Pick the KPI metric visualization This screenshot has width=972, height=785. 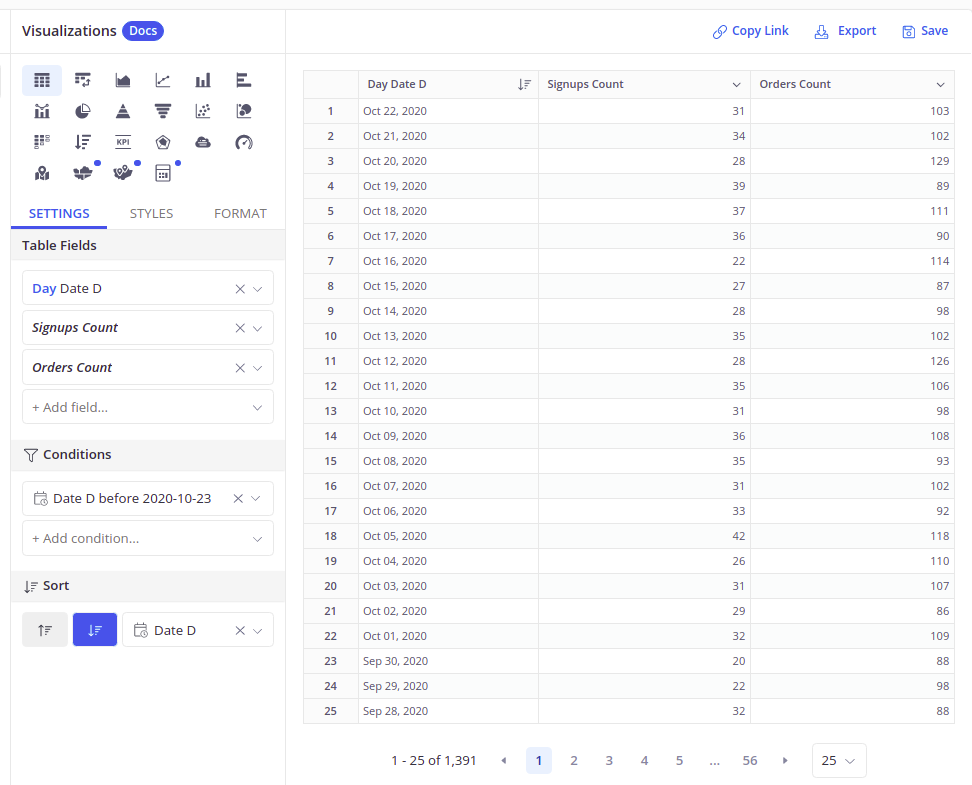click(123, 142)
